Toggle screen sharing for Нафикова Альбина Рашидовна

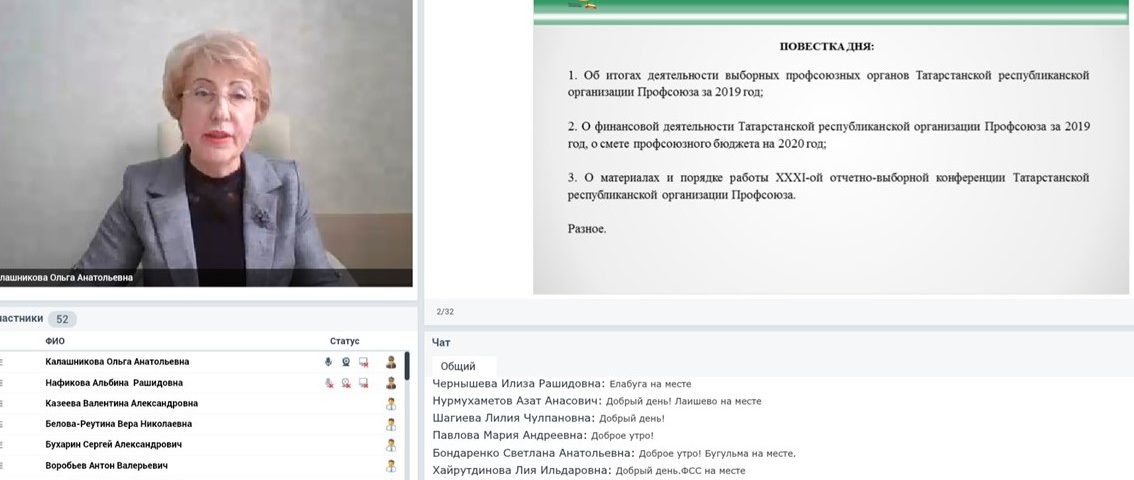(363, 383)
